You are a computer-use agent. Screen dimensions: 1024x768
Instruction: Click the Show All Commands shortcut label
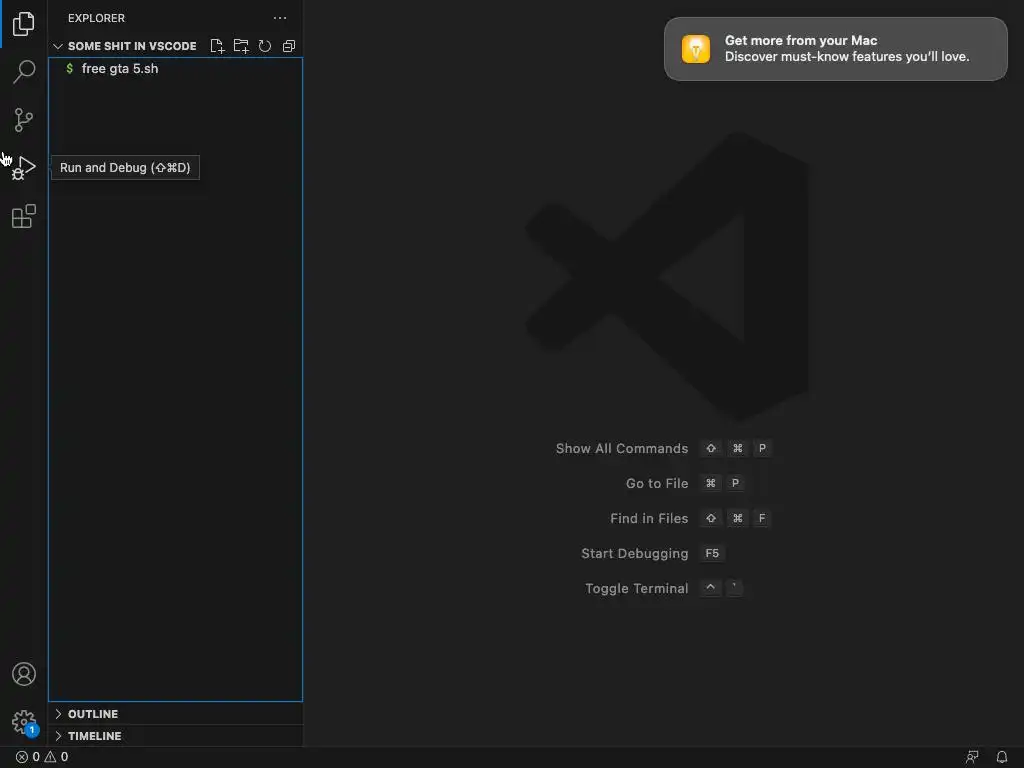click(622, 449)
